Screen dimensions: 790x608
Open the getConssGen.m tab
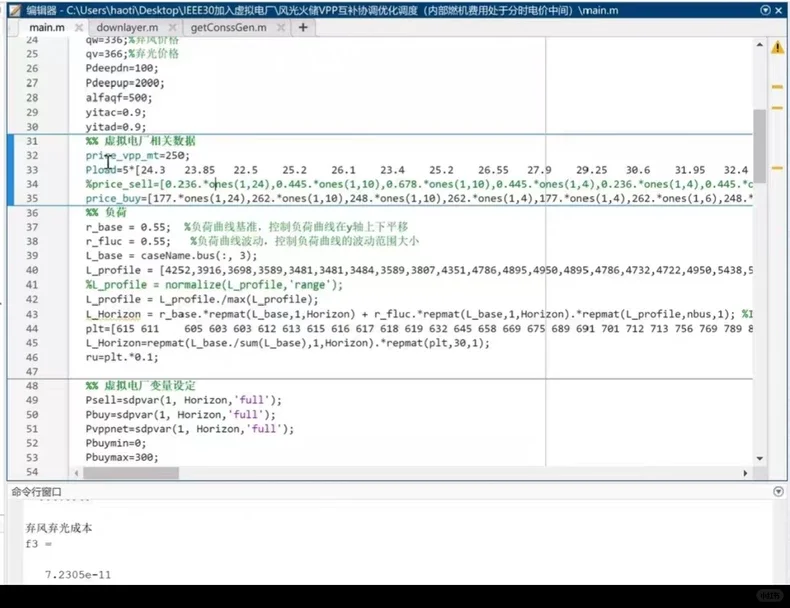click(x=228, y=27)
